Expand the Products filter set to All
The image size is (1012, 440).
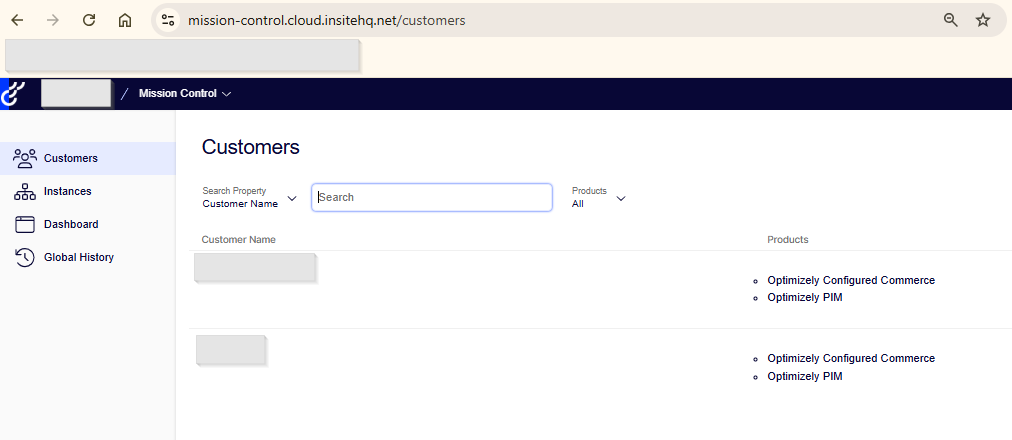pyautogui.click(x=598, y=198)
